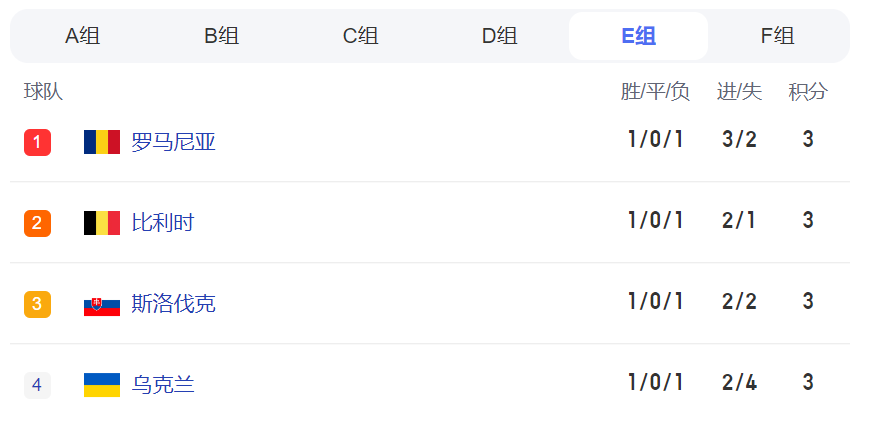Open the 斯洛伐克 team link
873x423 pixels.
click(173, 304)
